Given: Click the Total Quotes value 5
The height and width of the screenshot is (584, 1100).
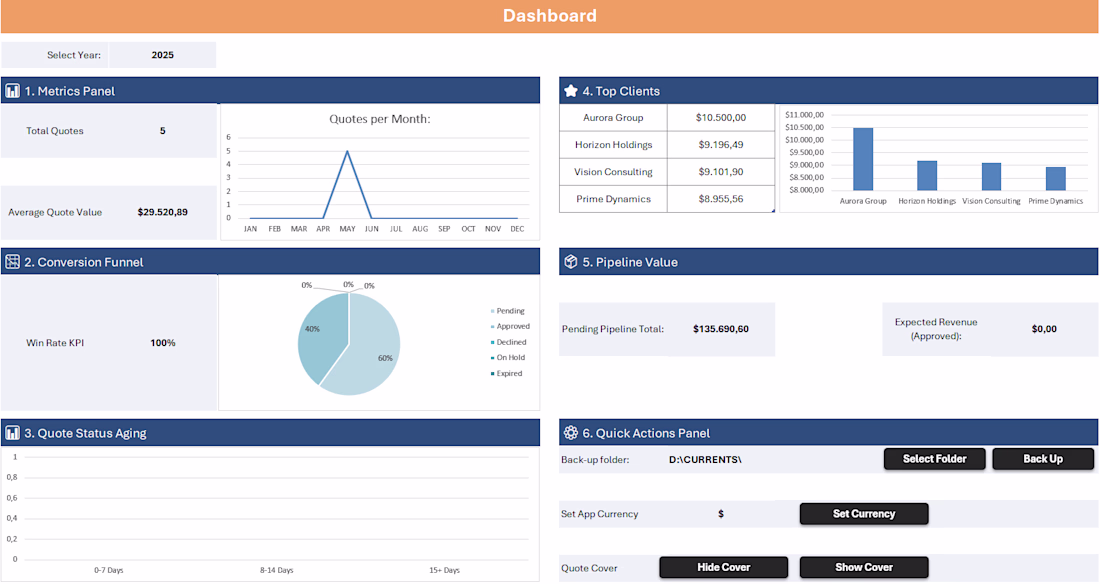Looking at the screenshot, I should pos(163,131).
